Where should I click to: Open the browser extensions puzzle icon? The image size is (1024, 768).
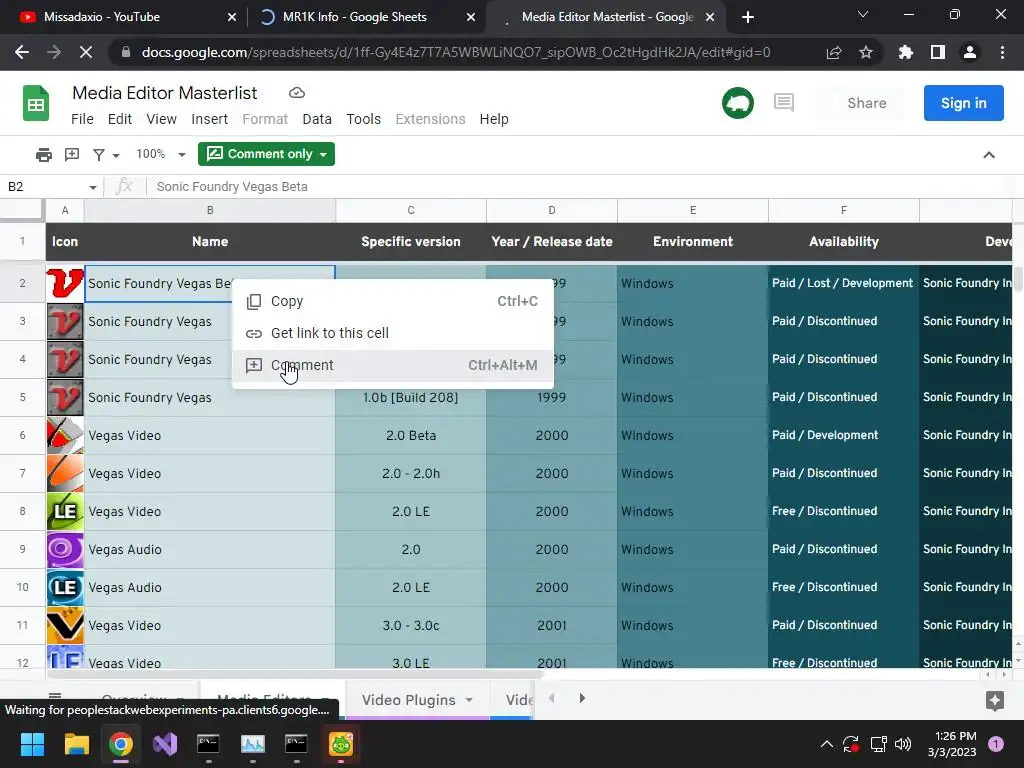click(x=906, y=52)
